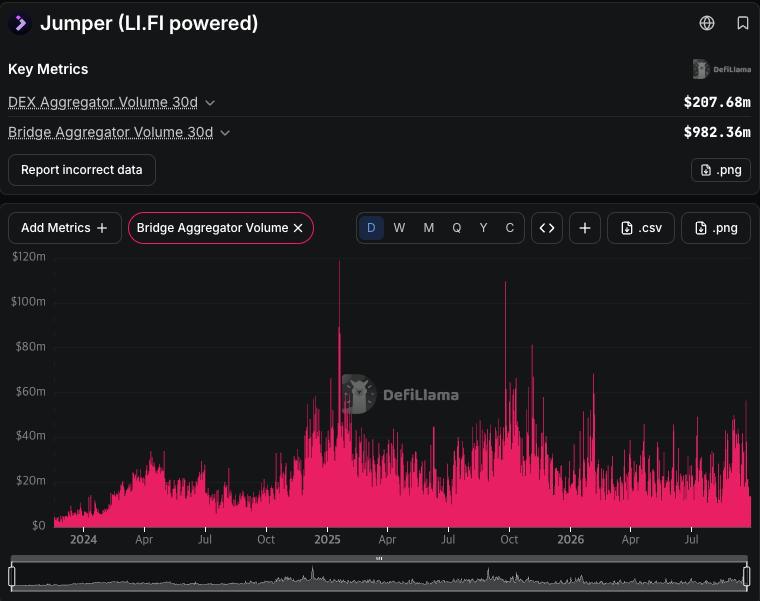Click the plus button beside embed icon
This screenshot has height=601, width=760.
585,228
